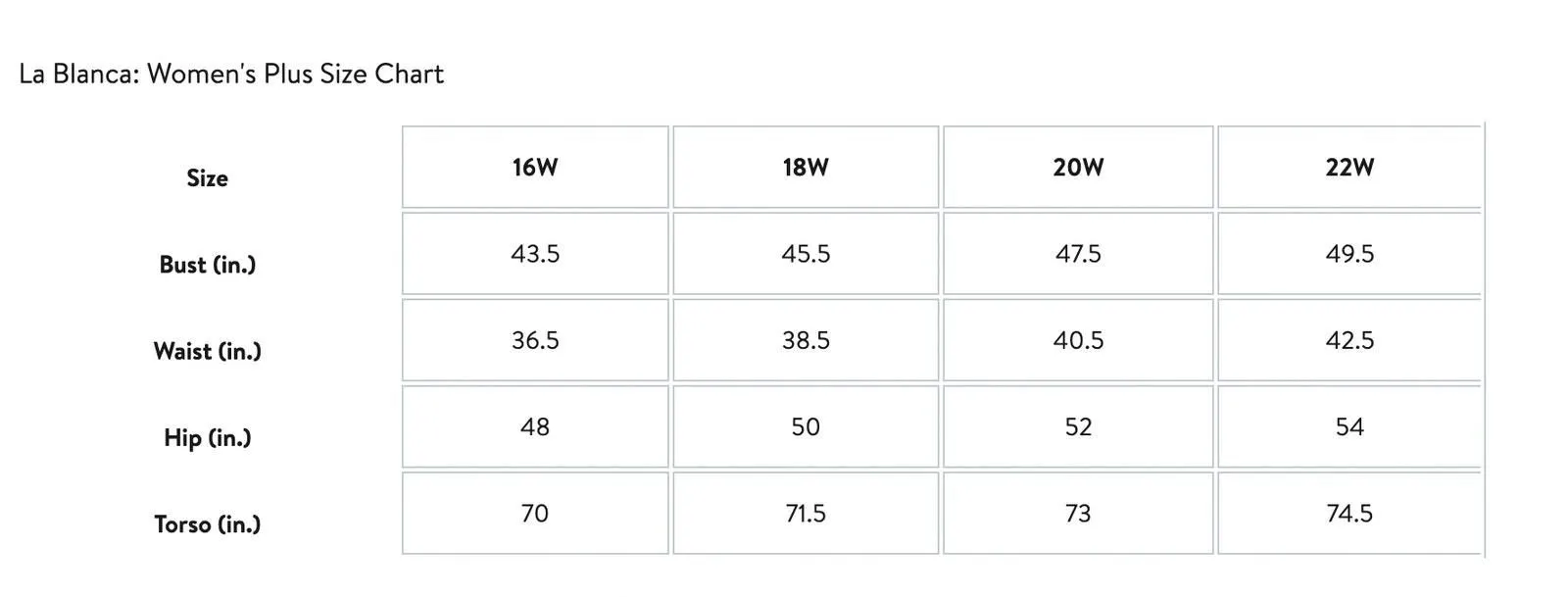Click the Hip (in.) row label
Viewport: 1568px width, 597px height.
point(208,437)
